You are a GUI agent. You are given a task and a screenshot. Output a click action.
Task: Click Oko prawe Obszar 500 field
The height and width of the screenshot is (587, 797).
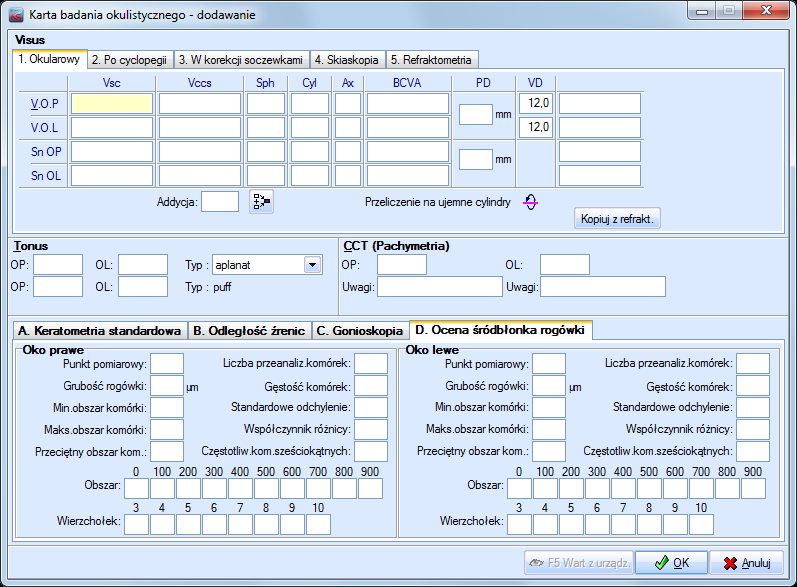click(x=266, y=488)
